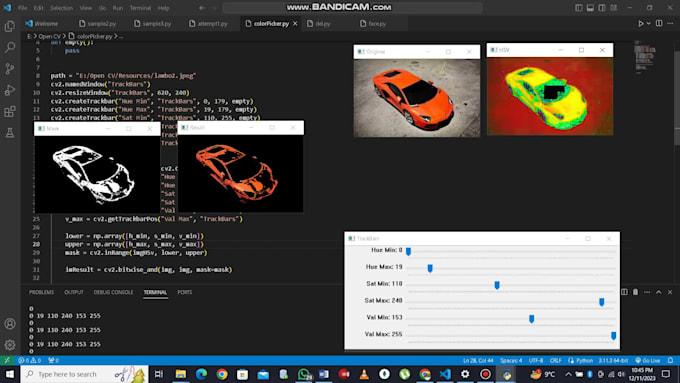This screenshot has height=383, width=680.
Task: Open the Terminal menu
Action: [x=140, y=8]
